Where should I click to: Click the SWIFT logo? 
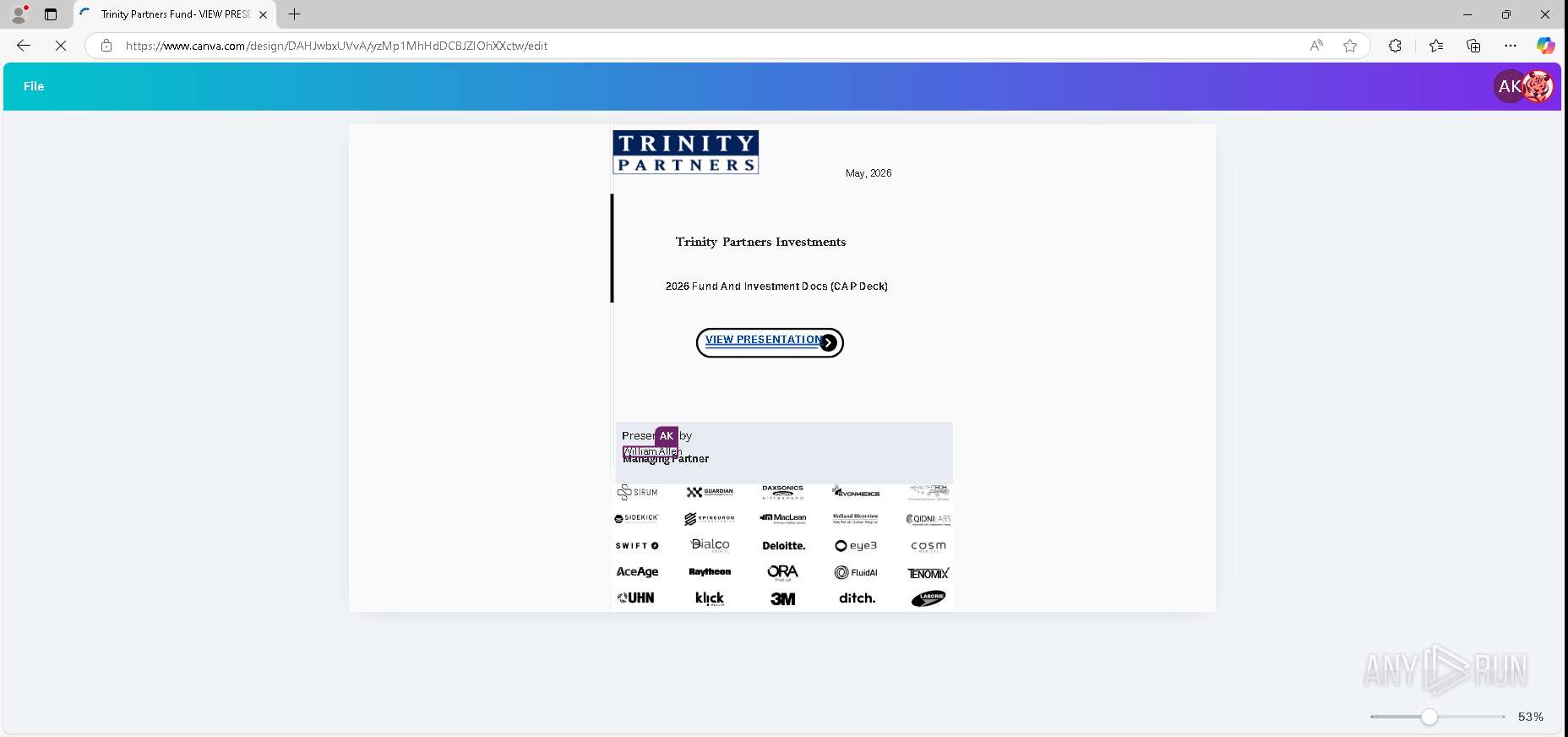tap(637, 546)
